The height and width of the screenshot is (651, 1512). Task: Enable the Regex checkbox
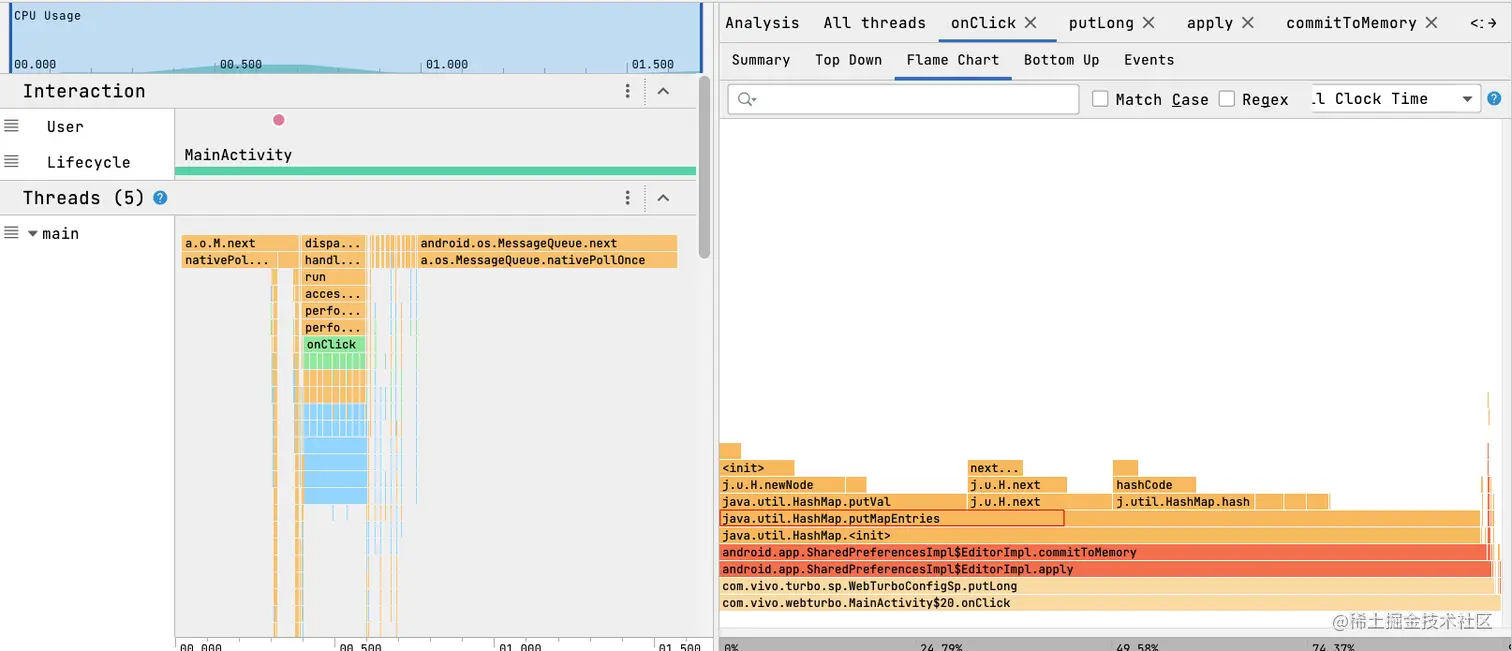coord(1227,99)
